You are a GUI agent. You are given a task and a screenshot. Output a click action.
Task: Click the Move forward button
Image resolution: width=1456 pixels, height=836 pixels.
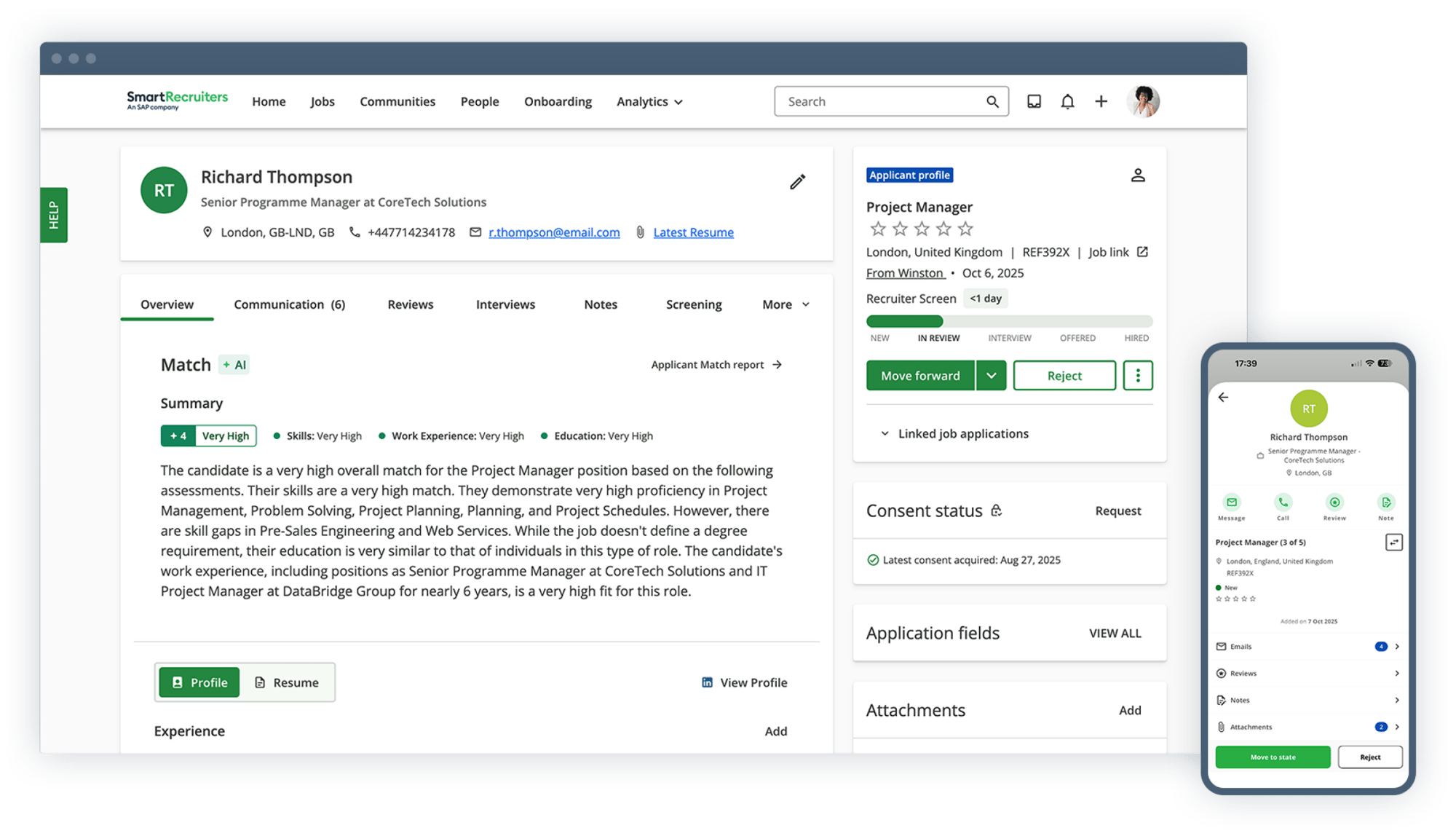[x=920, y=375]
